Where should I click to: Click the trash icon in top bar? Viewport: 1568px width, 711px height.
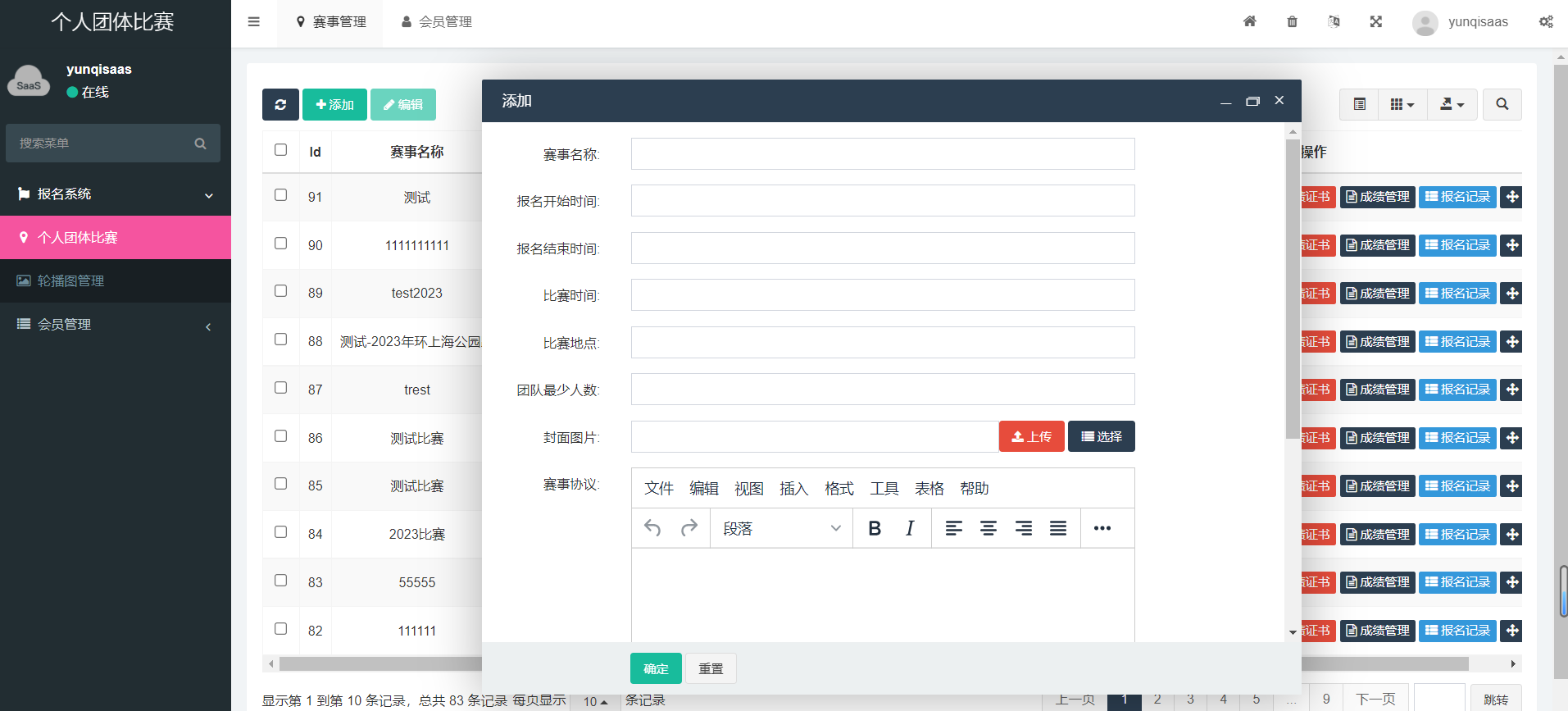click(1292, 22)
